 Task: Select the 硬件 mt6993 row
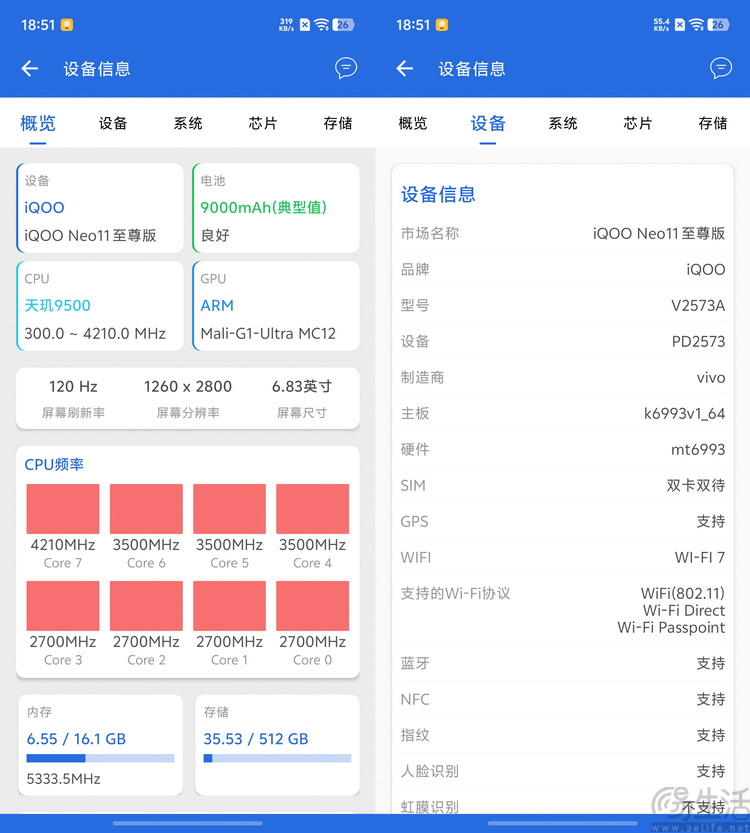click(562, 449)
